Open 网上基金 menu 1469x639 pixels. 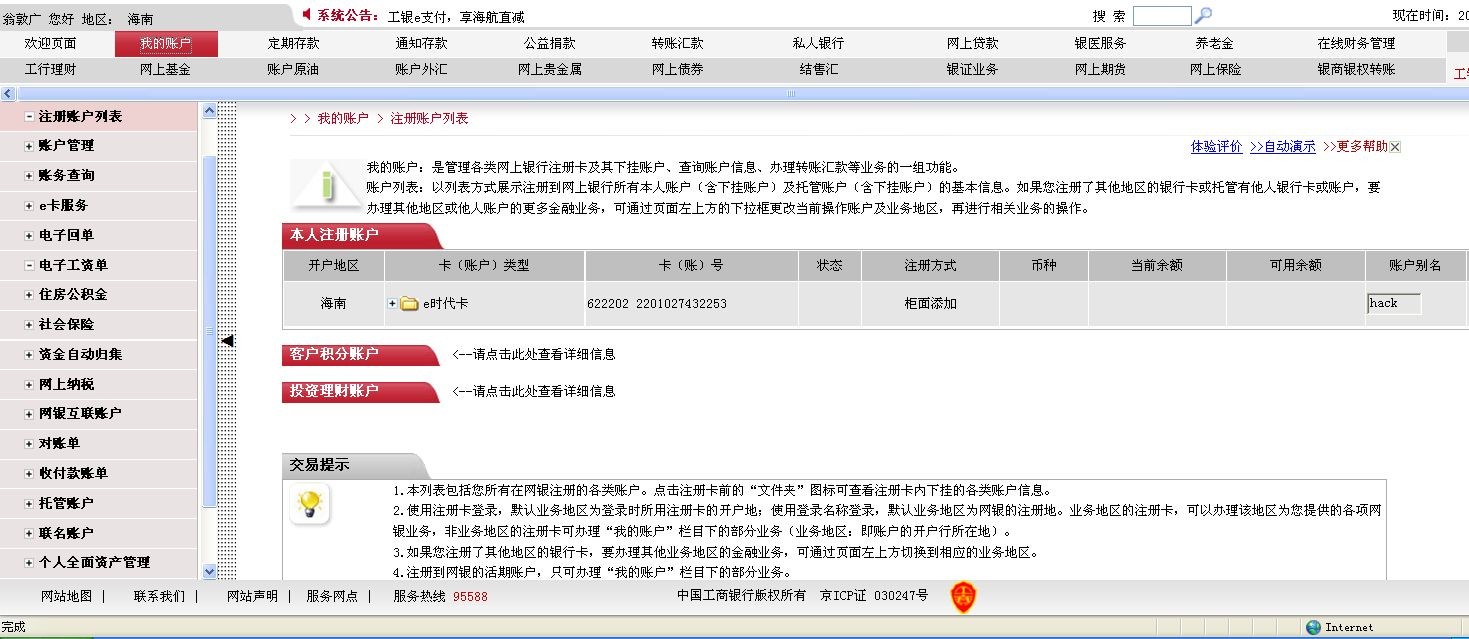[165, 70]
